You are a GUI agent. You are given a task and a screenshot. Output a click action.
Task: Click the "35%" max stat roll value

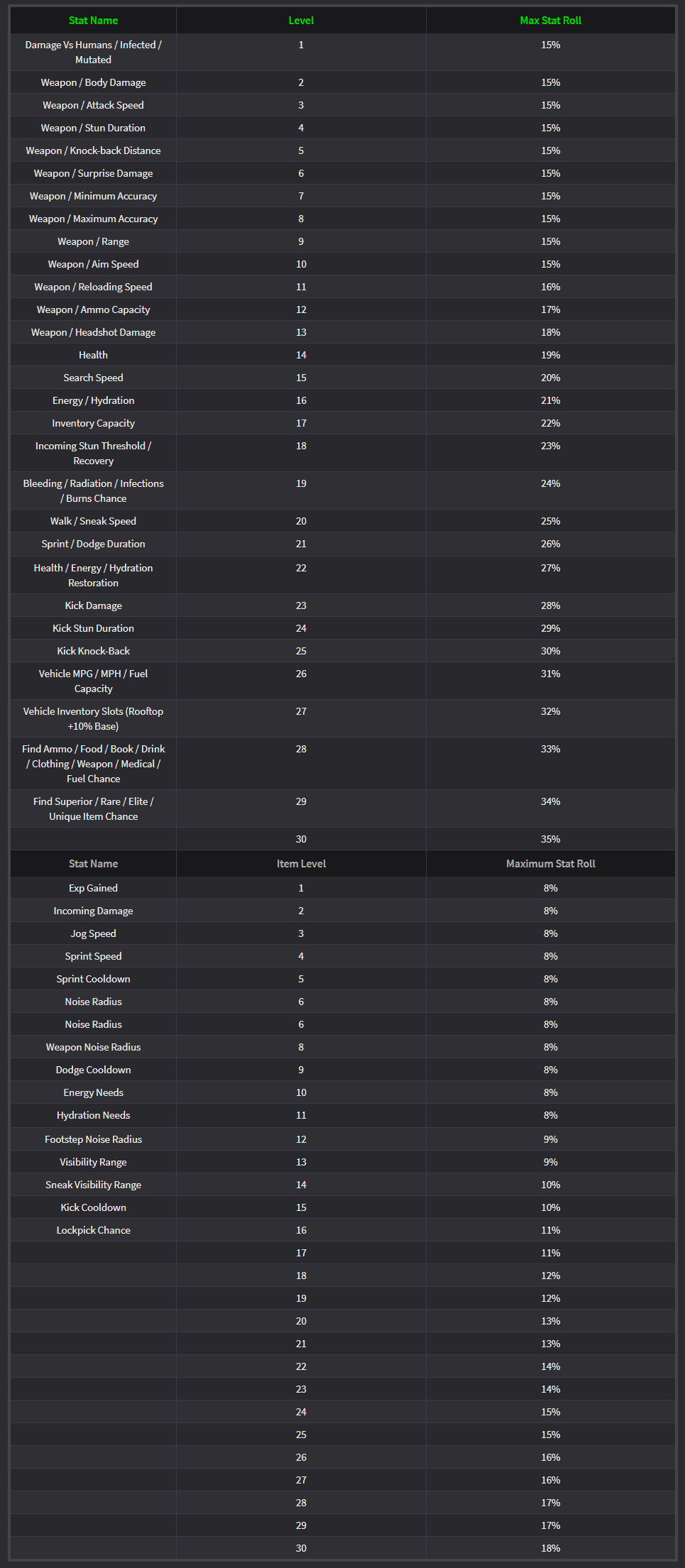tap(550, 839)
